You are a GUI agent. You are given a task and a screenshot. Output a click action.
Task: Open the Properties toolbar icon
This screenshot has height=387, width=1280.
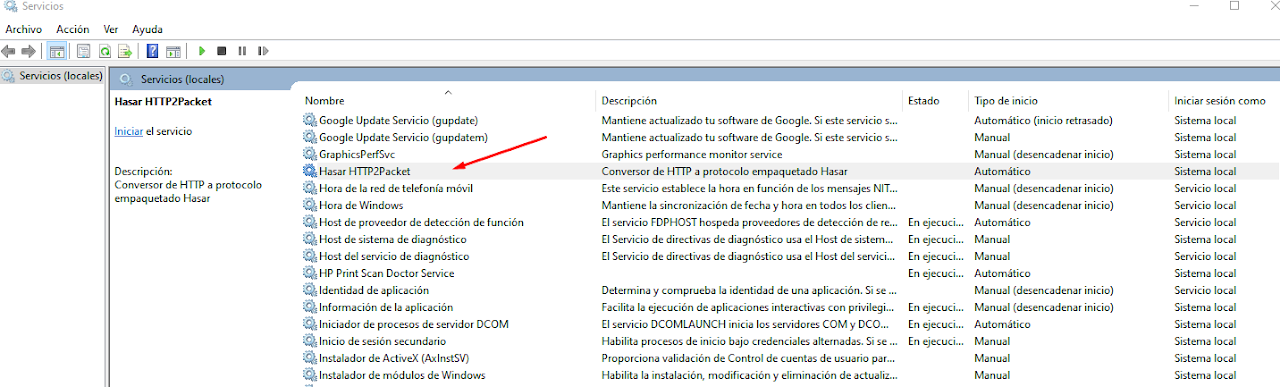84,51
